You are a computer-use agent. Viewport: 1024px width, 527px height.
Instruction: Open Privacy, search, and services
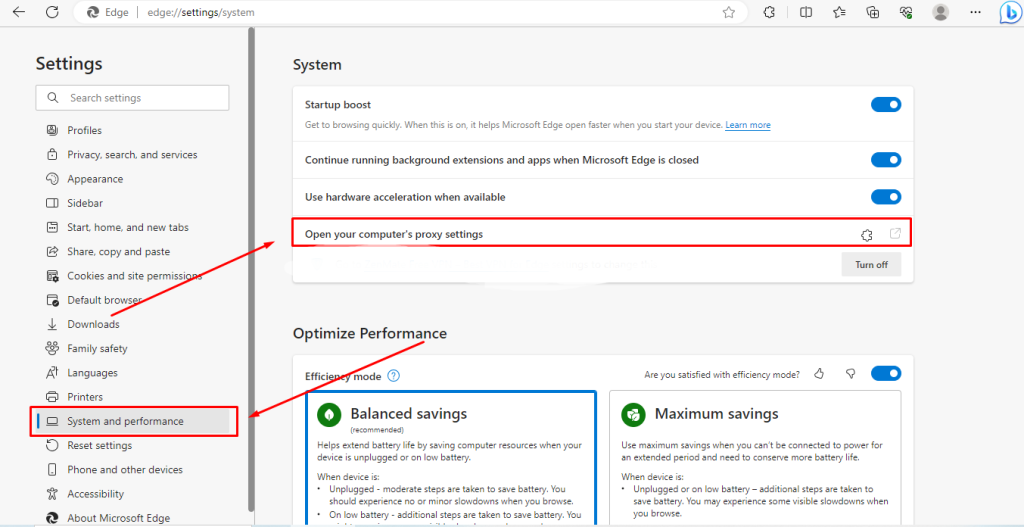tap(134, 155)
